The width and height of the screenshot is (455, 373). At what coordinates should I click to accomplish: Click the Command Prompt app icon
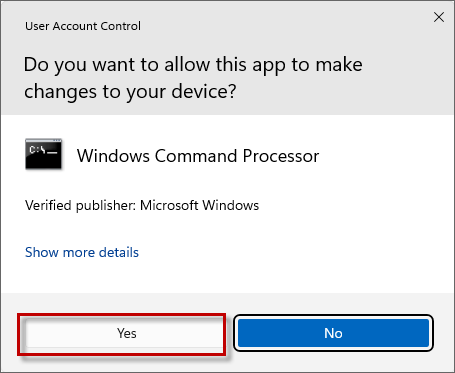click(x=43, y=154)
